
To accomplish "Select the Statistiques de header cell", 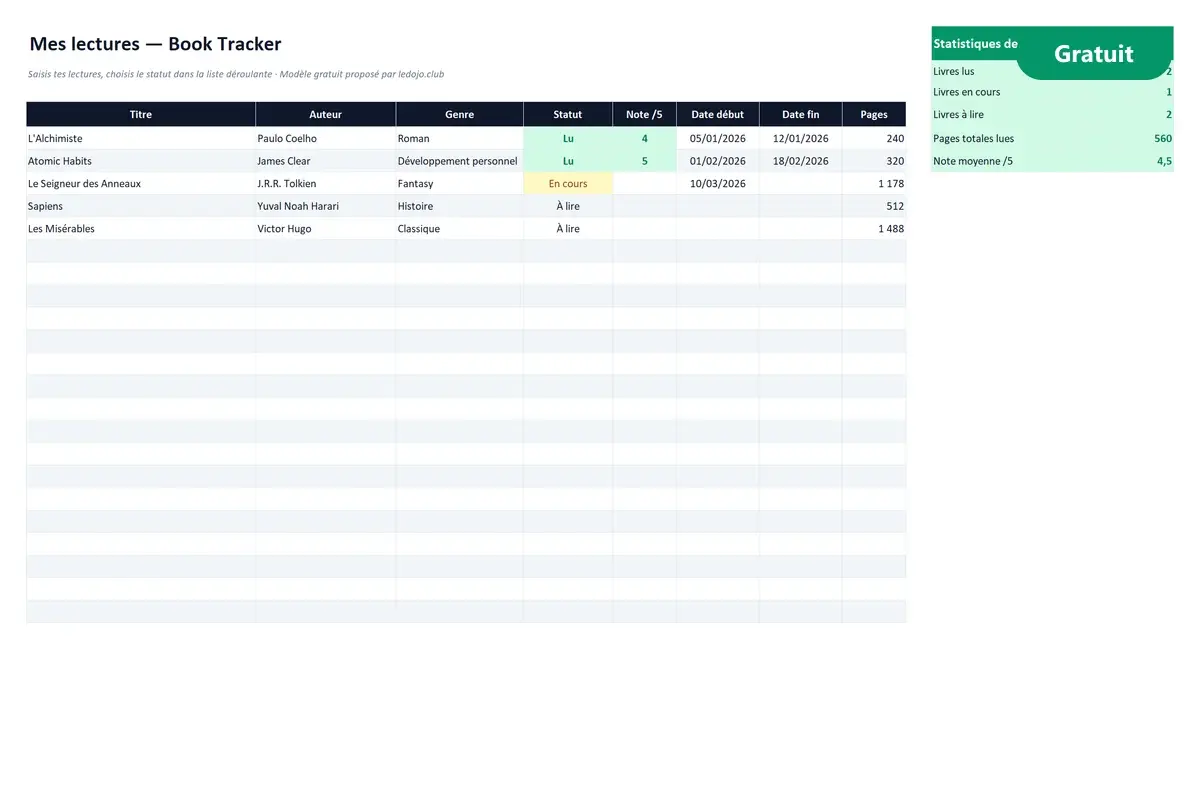I will (975, 44).
